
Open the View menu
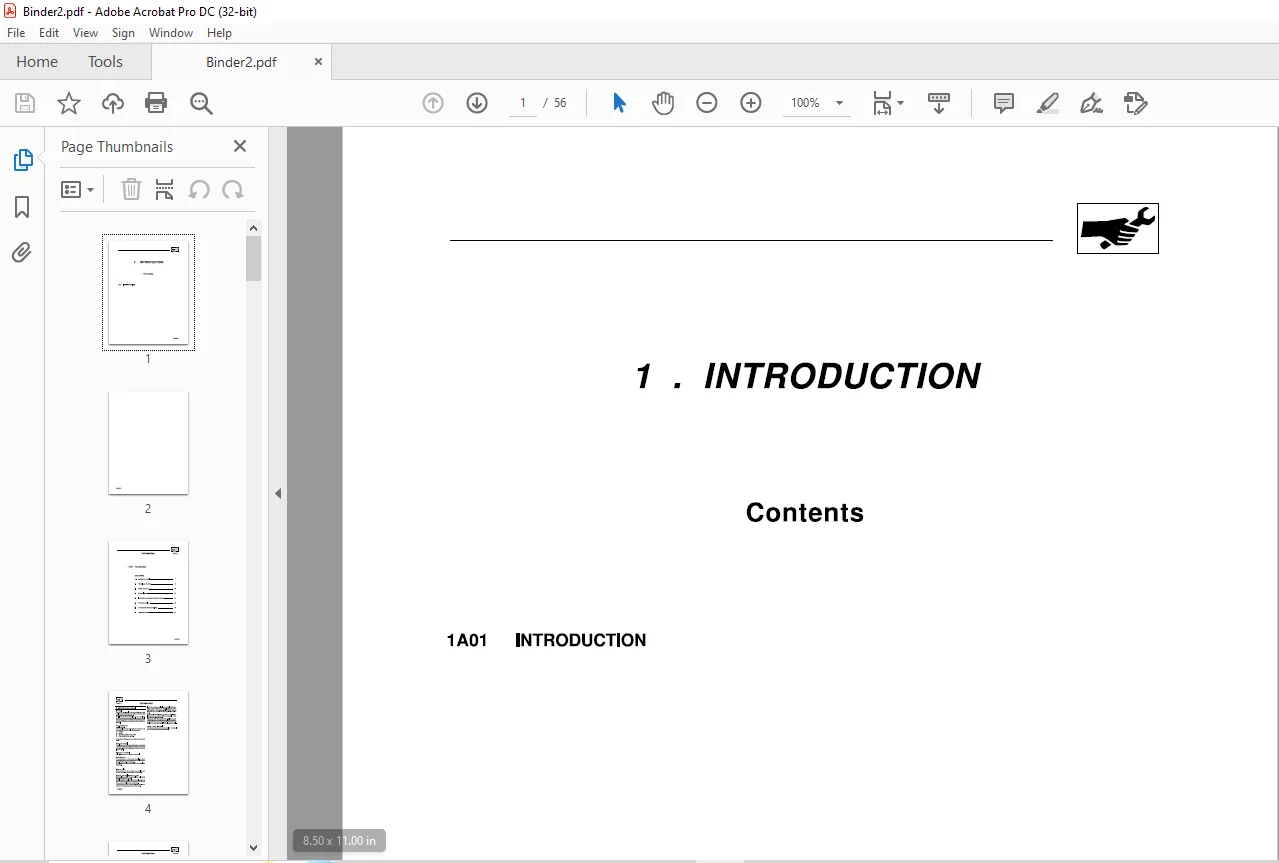click(x=85, y=33)
